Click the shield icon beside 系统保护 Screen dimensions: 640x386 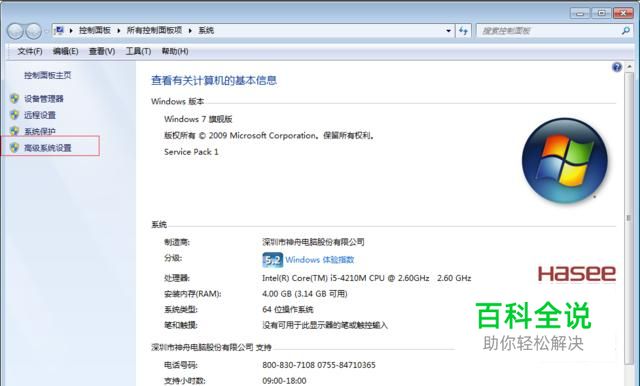pyautogui.click(x=14, y=131)
